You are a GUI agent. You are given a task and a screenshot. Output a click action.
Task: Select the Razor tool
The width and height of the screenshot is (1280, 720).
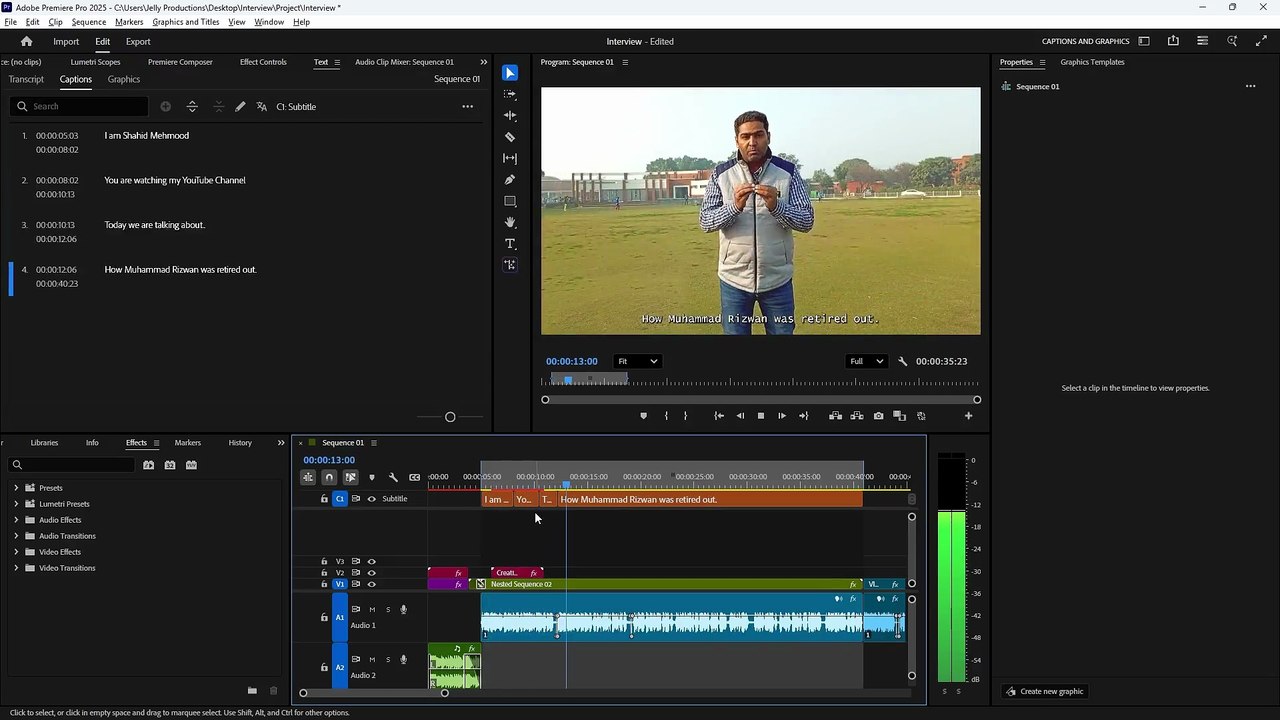coord(510,137)
